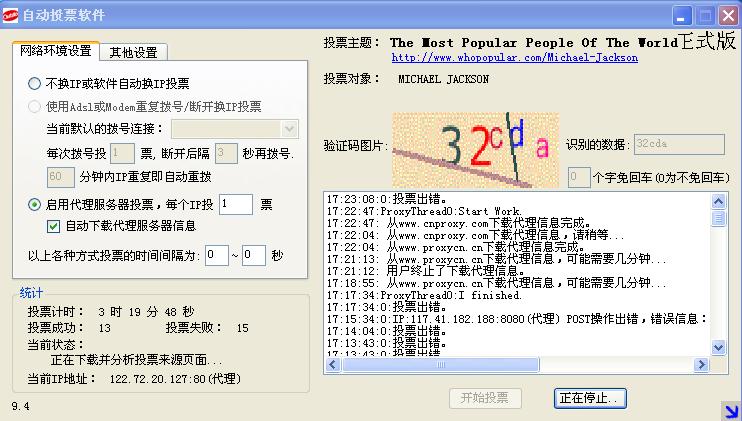Select 使用Adsl或Modem重复拨号 radio option
742x421 pixels.
pyautogui.click(x=34, y=106)
